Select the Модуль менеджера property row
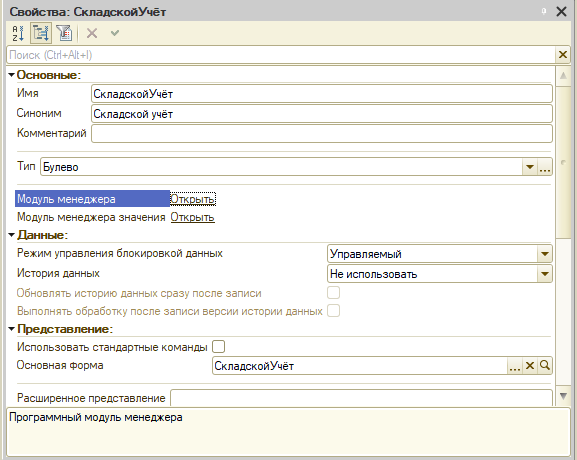The height and width of the screenshot is (460, 577). (92, 199)
